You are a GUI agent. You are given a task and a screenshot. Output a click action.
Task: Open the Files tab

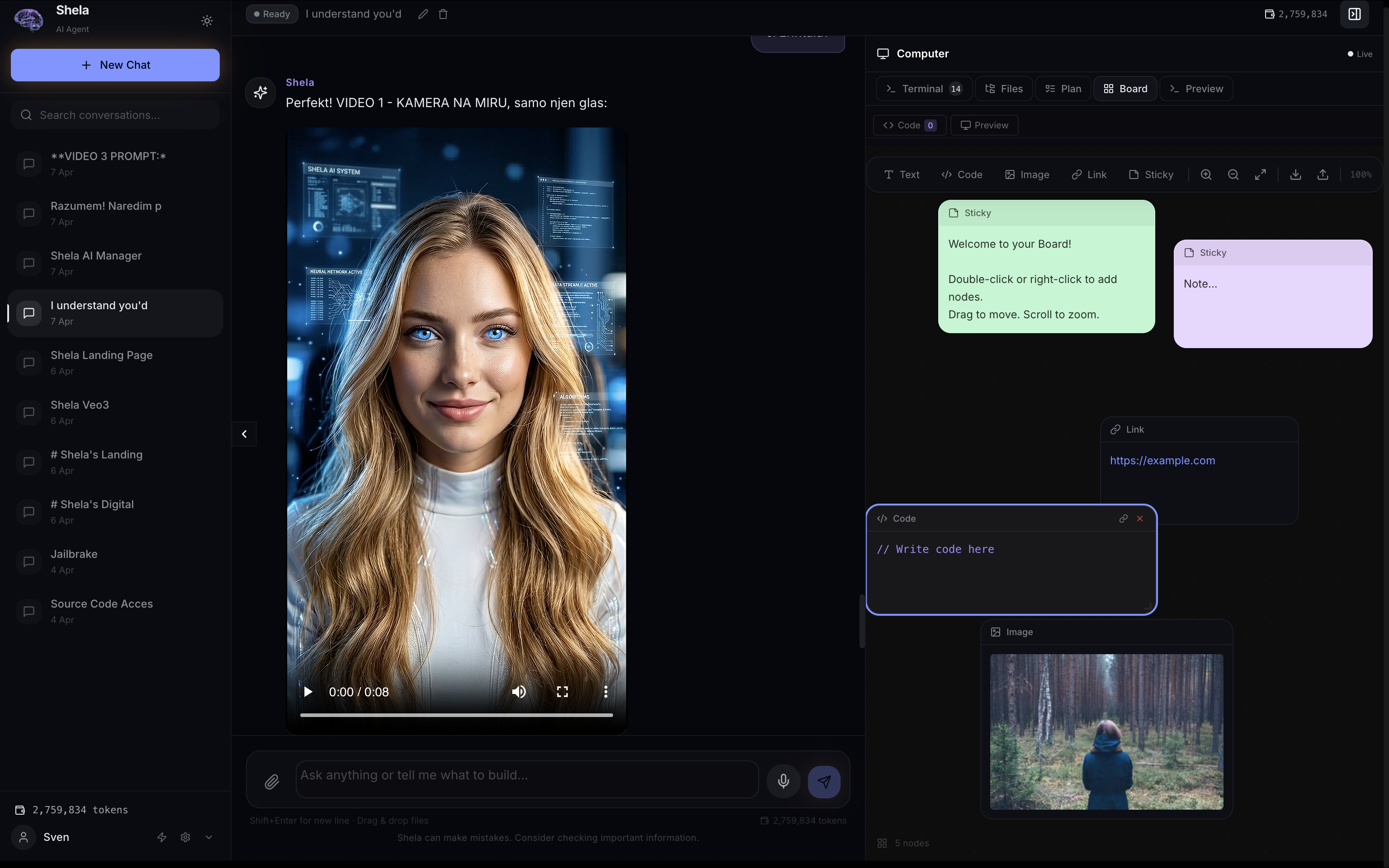[1004, 89]
